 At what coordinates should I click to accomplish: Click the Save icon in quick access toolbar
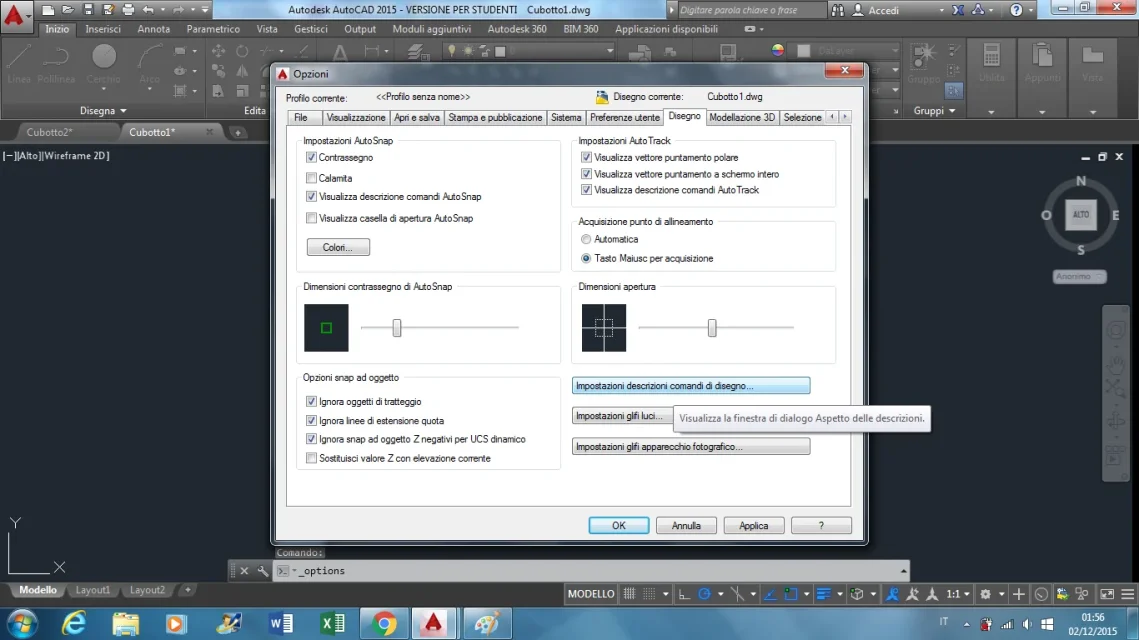[x=88, y=10]
